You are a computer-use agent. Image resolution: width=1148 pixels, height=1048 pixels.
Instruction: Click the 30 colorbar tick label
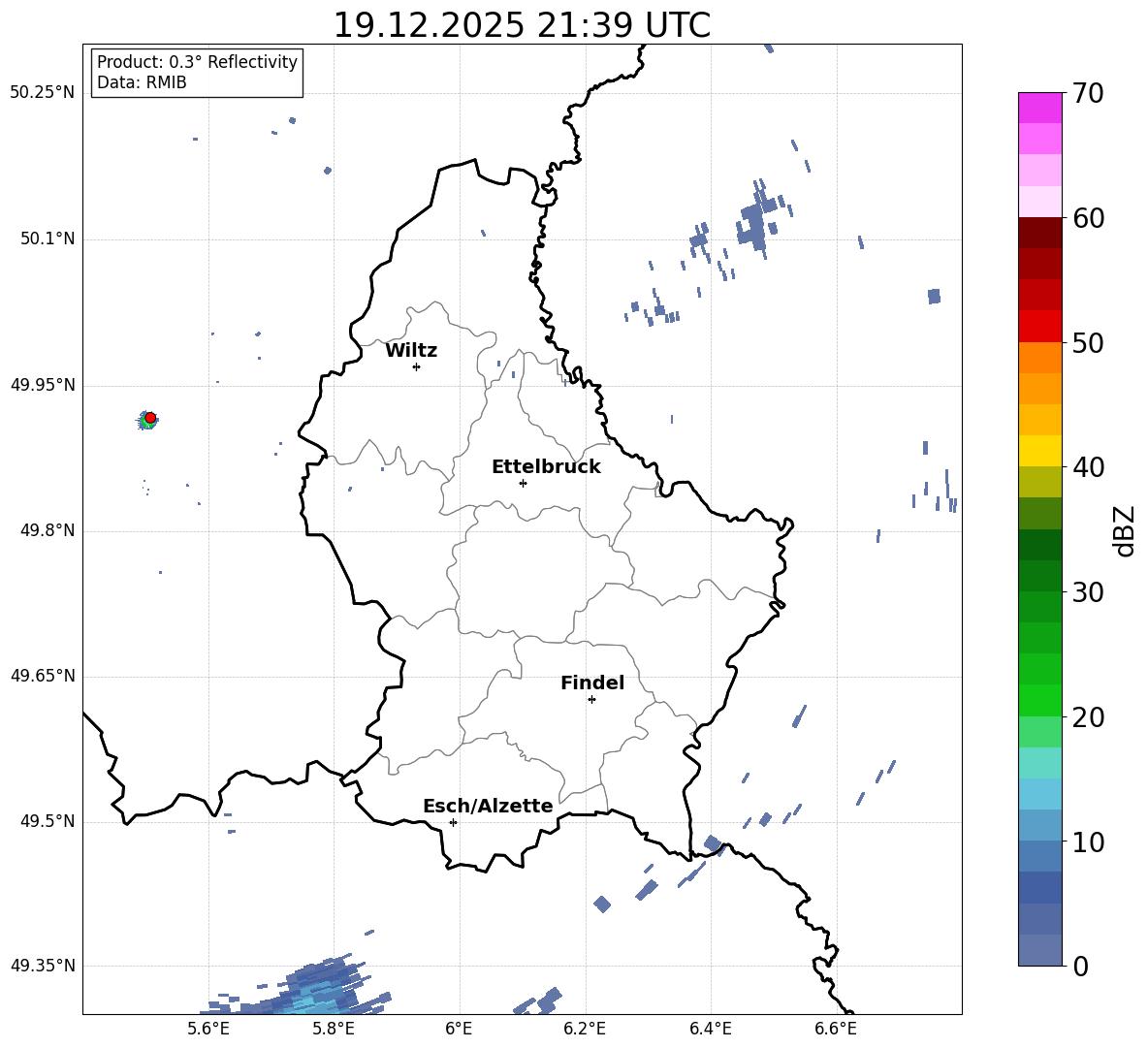click(x=1088, y=592)
